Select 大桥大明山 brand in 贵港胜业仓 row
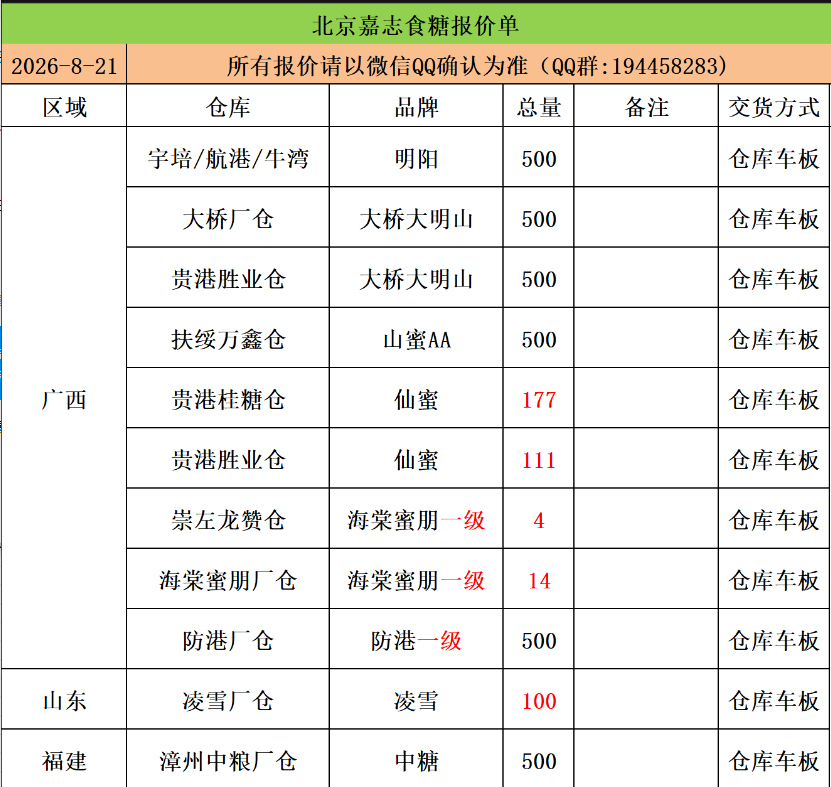831x787 pixels. coord(416,279)
